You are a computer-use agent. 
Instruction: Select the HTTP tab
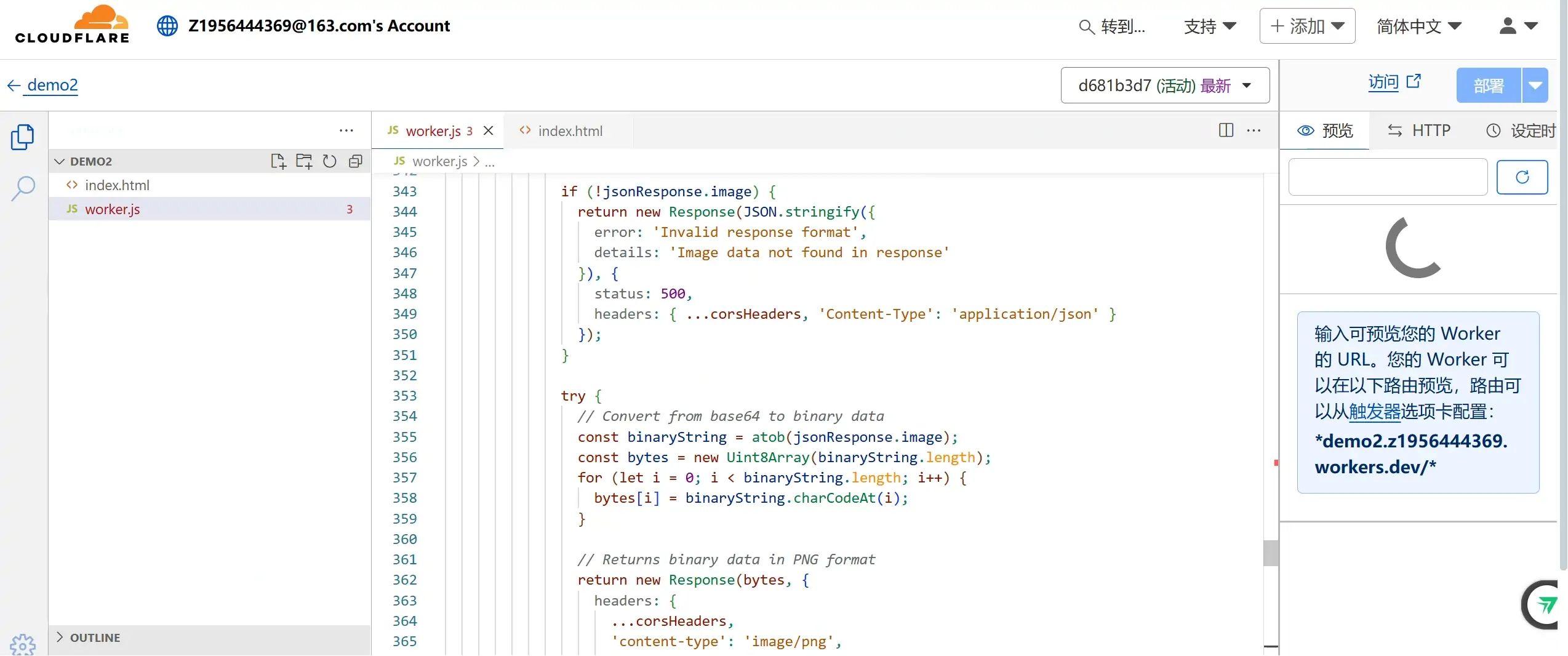pos(1418,130)
